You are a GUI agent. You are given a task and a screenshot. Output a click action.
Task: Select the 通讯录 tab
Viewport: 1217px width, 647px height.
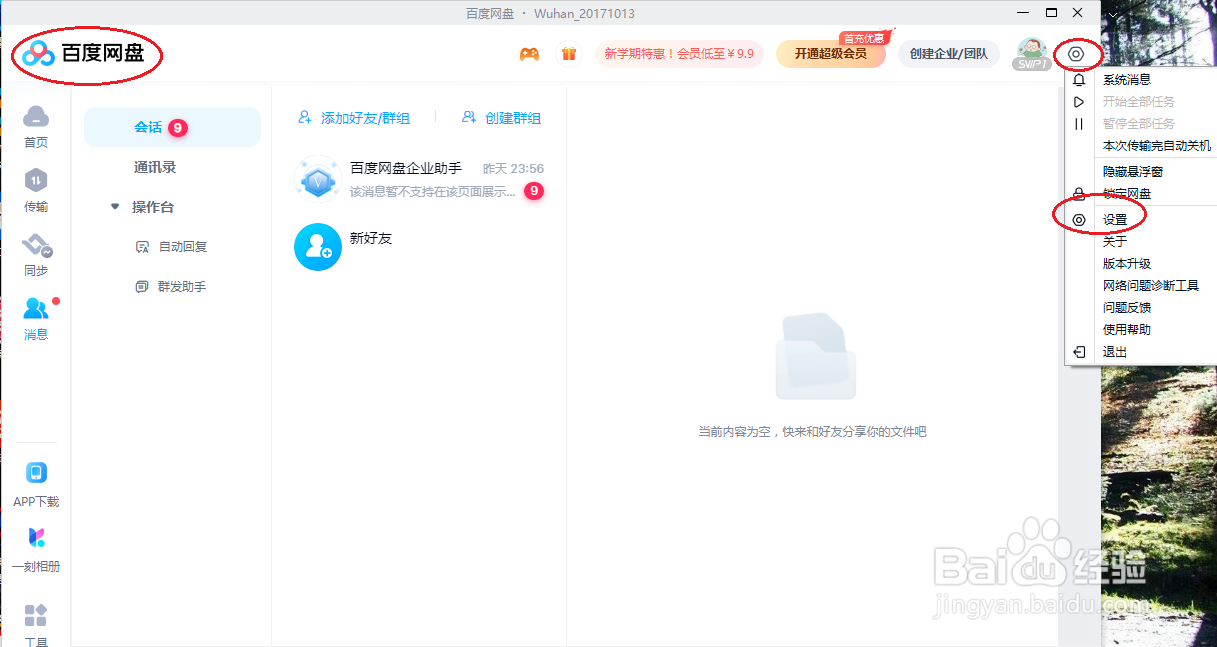155,167
